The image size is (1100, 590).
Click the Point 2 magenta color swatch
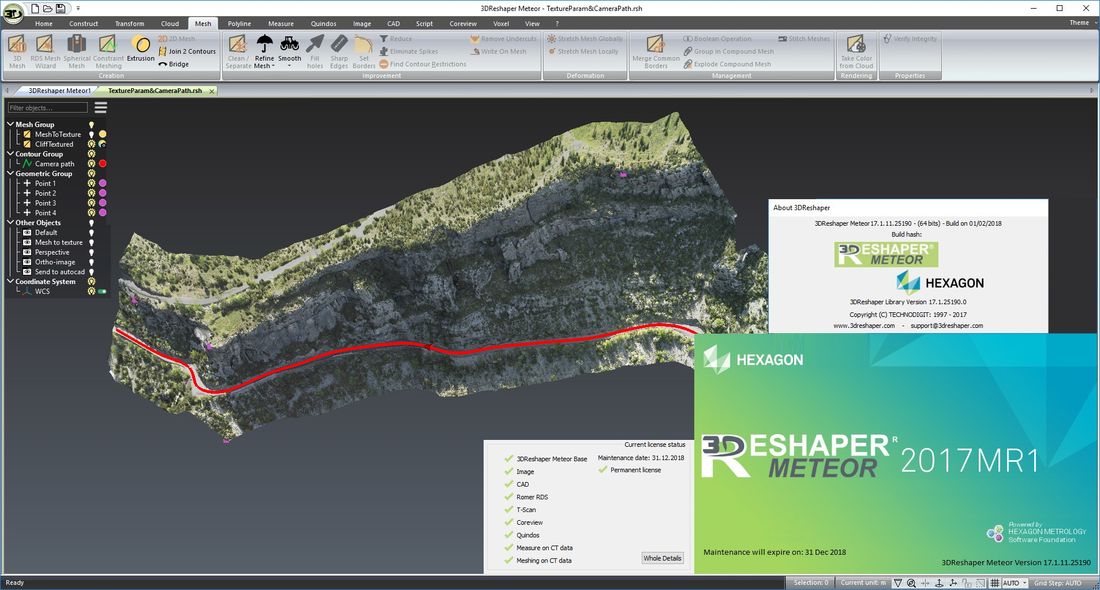point(102,193)
